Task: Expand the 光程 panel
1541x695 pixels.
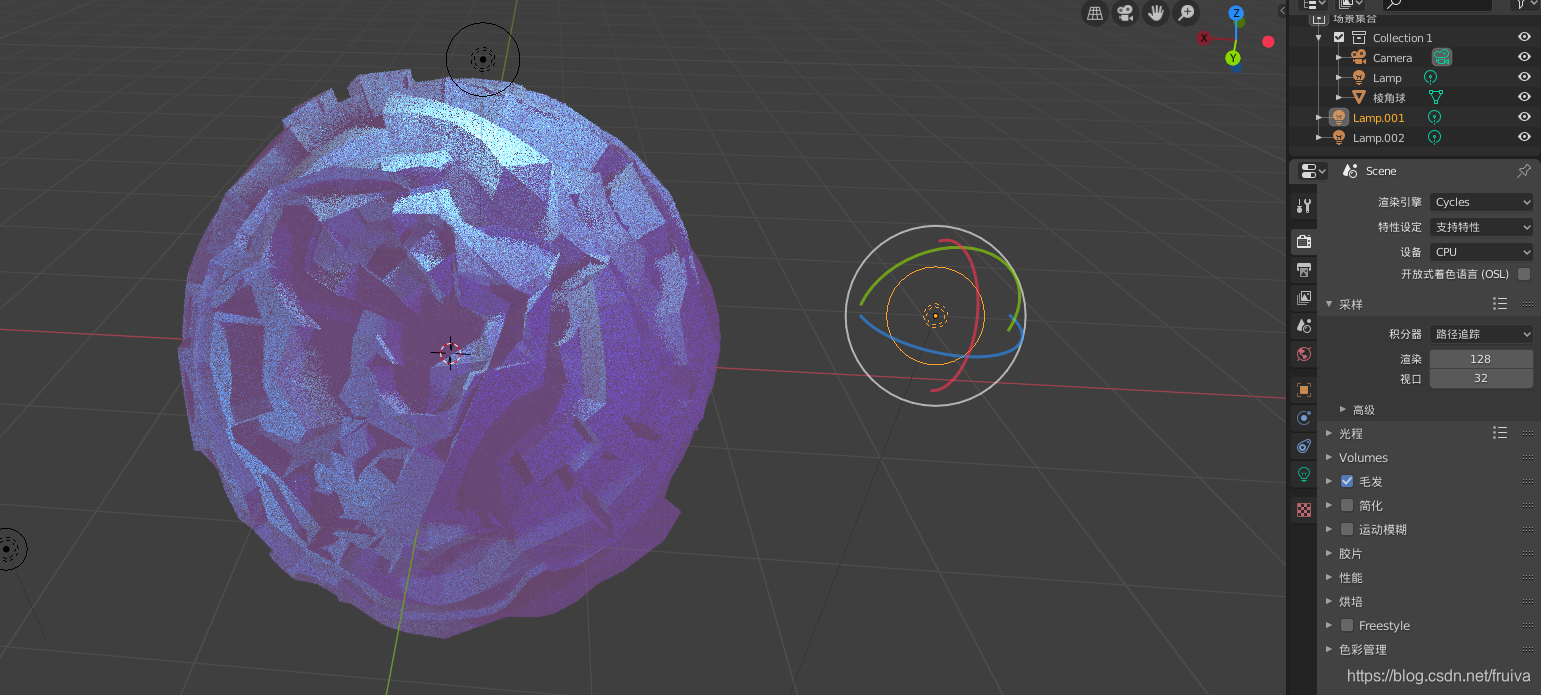Action: click(x=1329, y=433)
